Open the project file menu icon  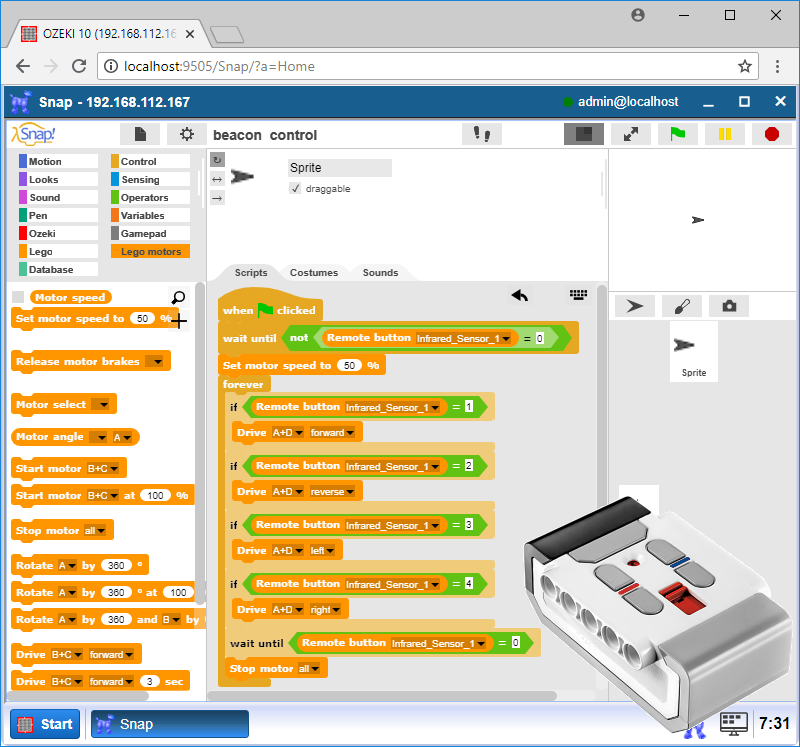140,134
